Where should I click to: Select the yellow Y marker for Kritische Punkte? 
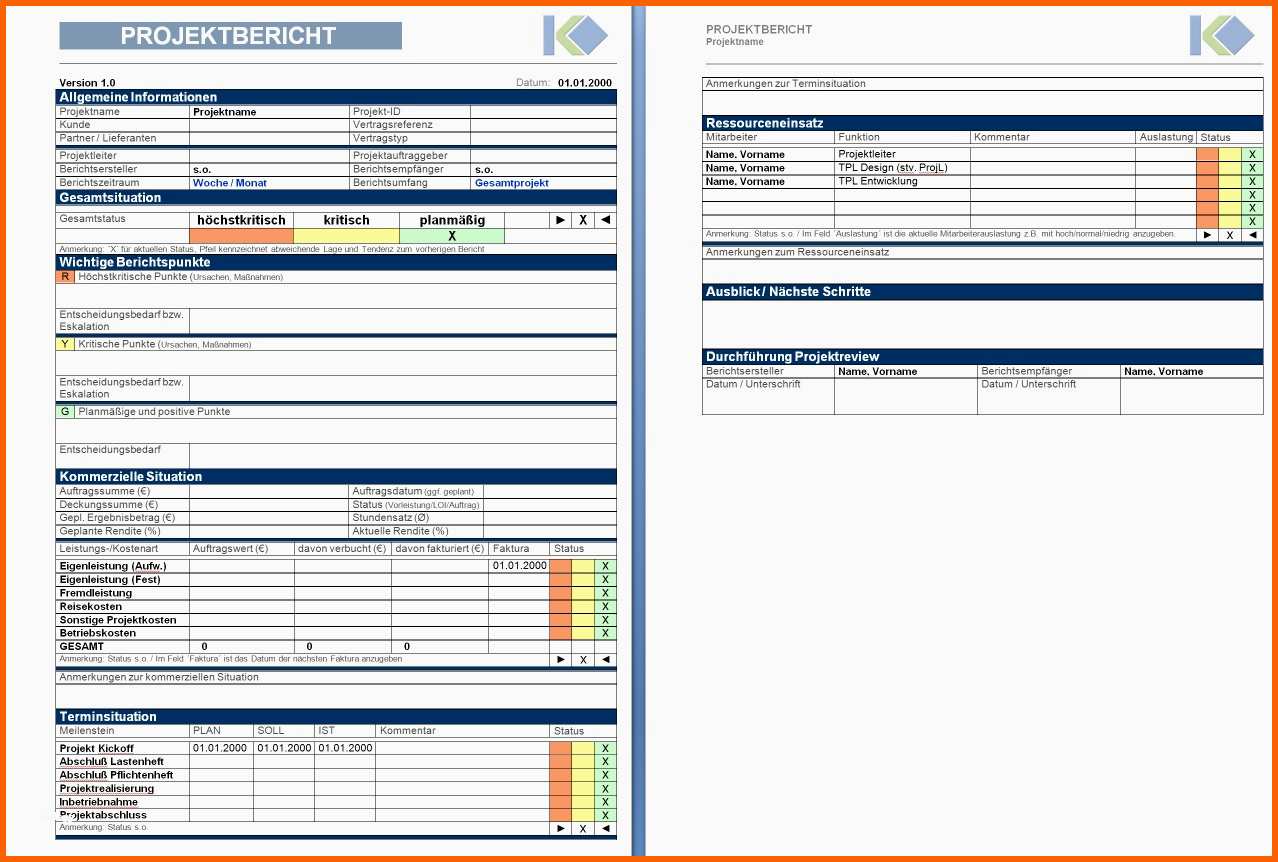point(65,344)
